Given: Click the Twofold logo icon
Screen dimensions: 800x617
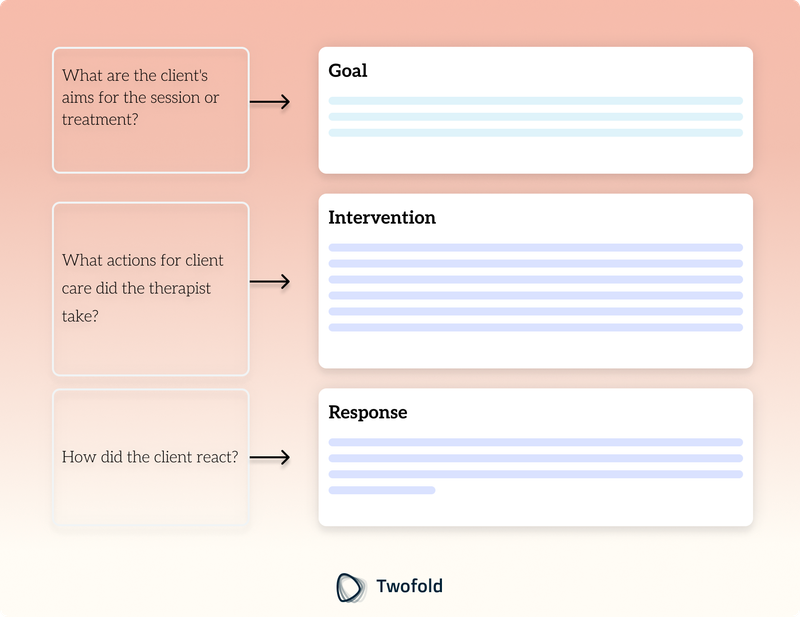Looking at the screenshot, I should 351,587.
